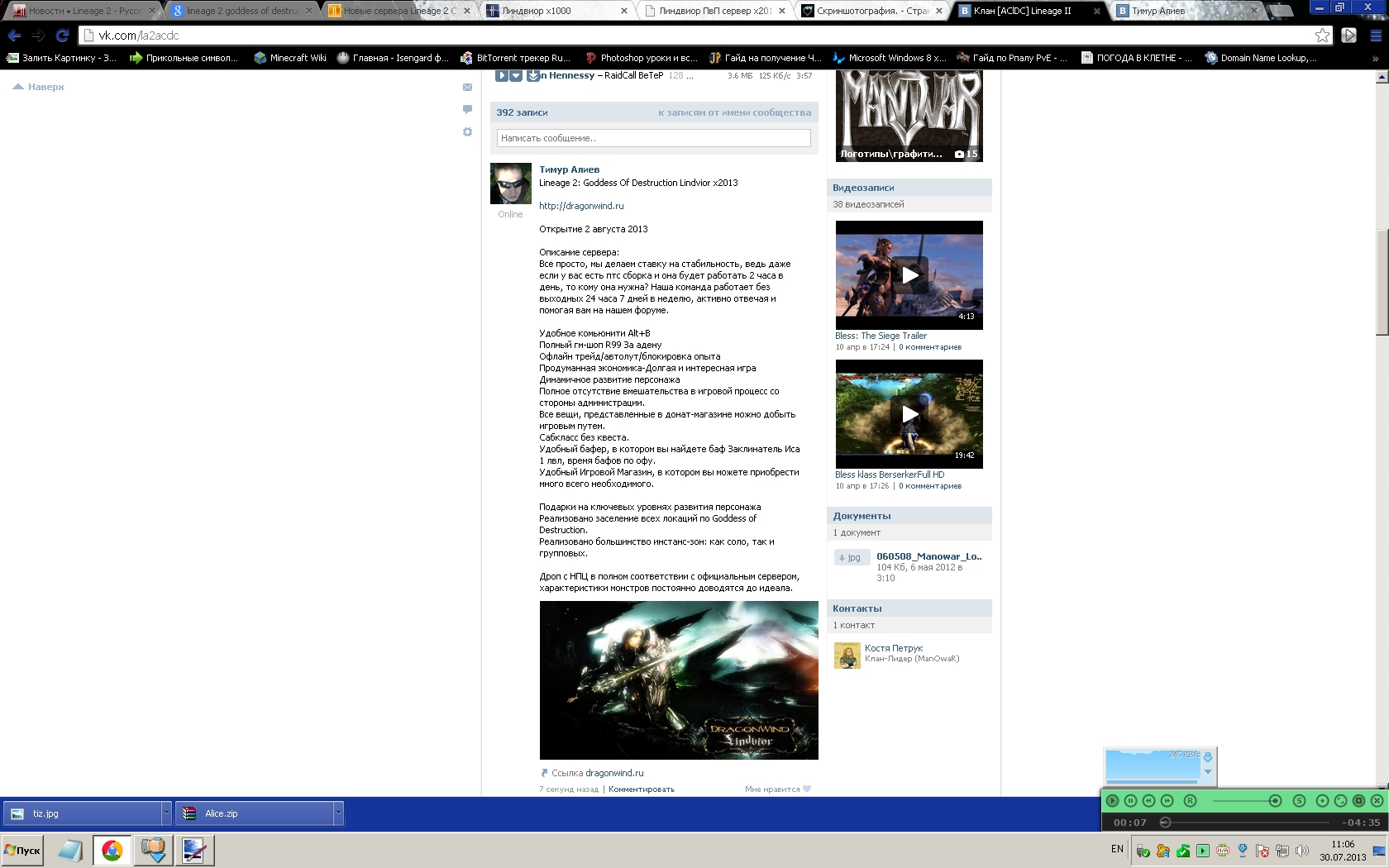Open the Minecraft Wiki bookmark
Viewport: 1389px width, 868px height.
point(290,58)
